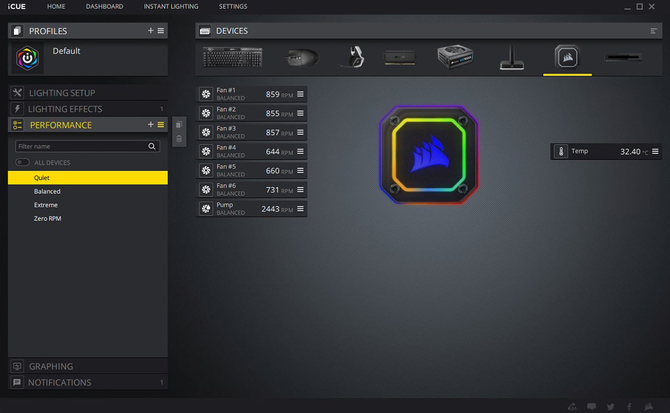
Task: Open the Twitter link icon
Action: pyautogui.click(x=610, y=406)
